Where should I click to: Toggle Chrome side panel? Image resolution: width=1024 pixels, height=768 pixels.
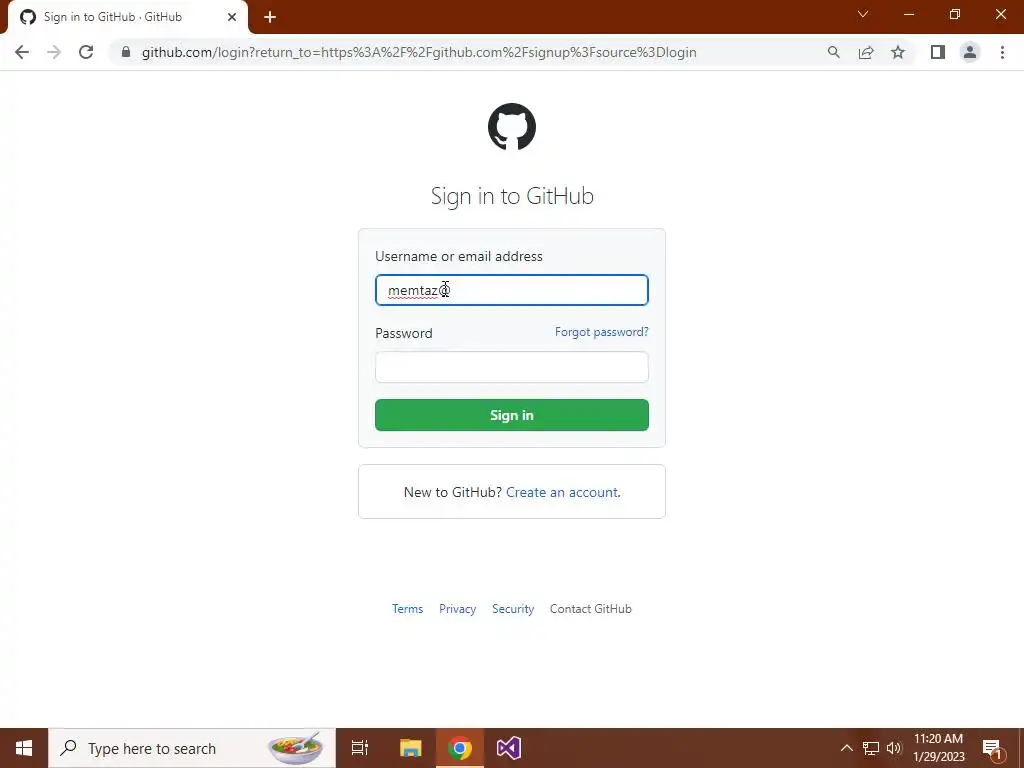(938, 52)
